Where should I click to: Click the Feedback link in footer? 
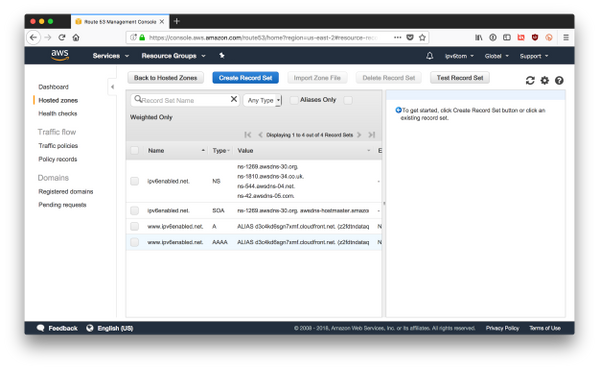click(x=57, y=328)
